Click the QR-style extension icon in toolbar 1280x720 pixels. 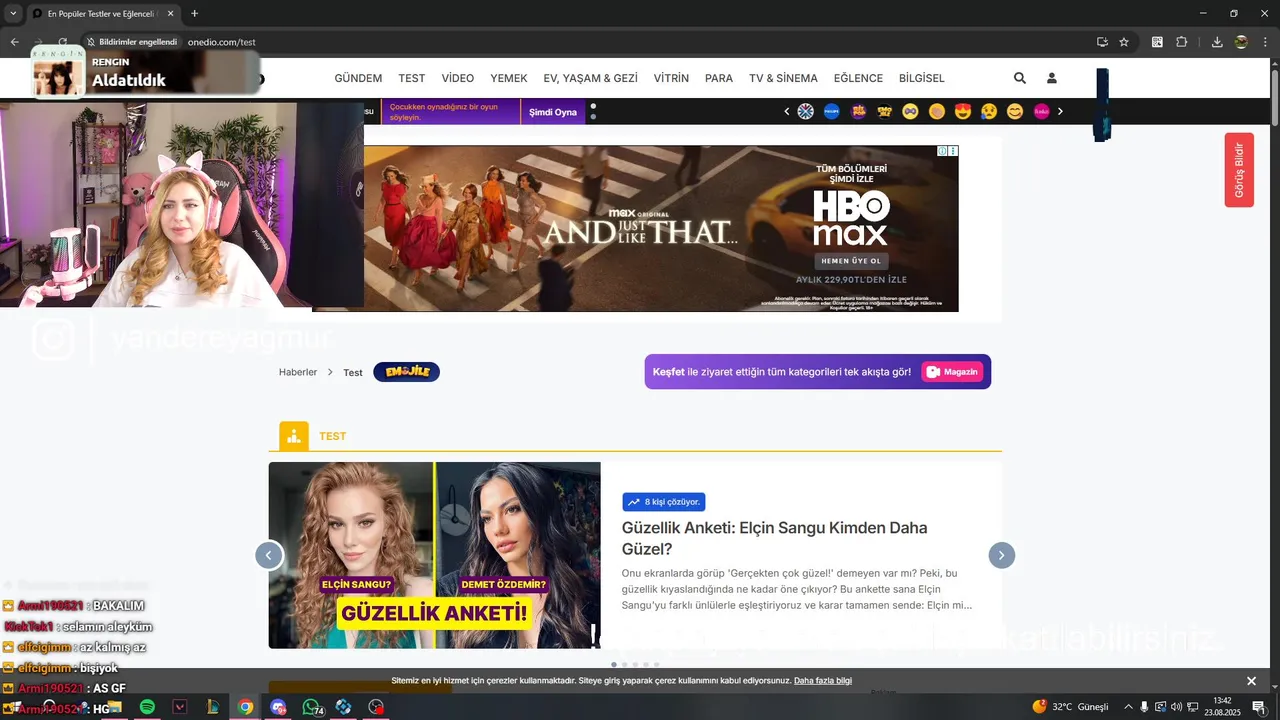click(1157, 42)
